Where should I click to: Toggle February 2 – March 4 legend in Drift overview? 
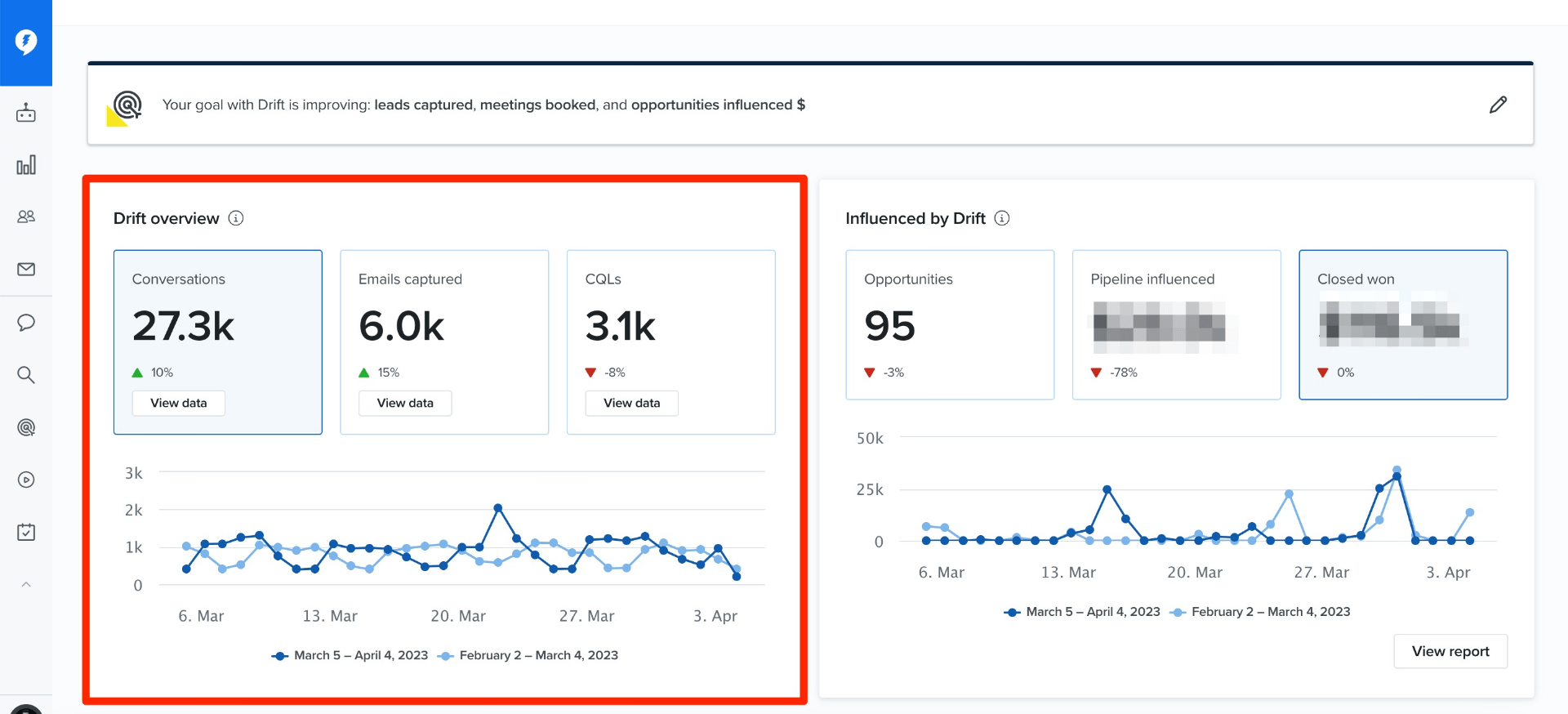[528, 655]
